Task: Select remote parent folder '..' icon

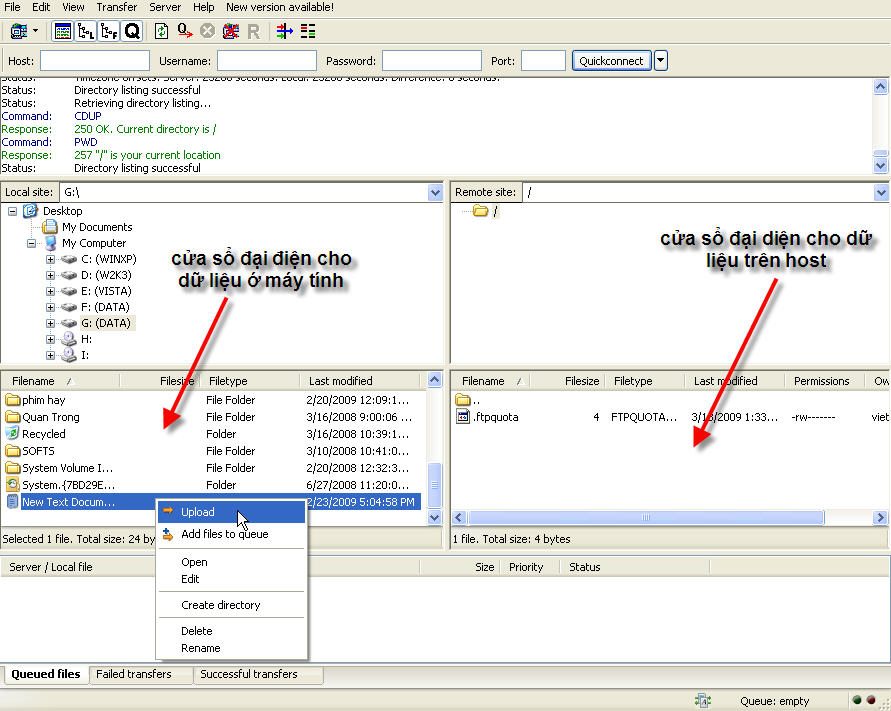Action: click(463, 400)
